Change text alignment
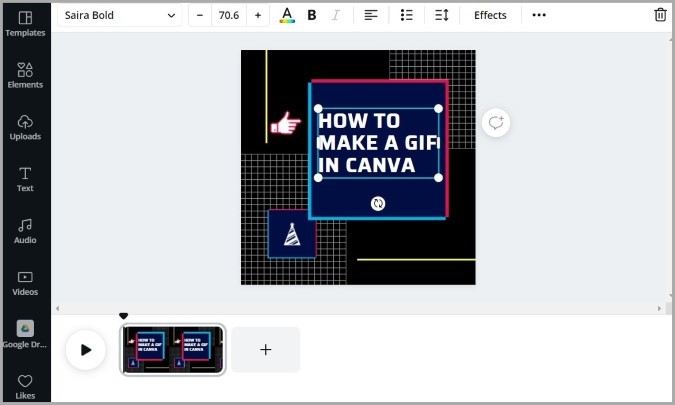675x405 pixels. (x=371, y=15)
